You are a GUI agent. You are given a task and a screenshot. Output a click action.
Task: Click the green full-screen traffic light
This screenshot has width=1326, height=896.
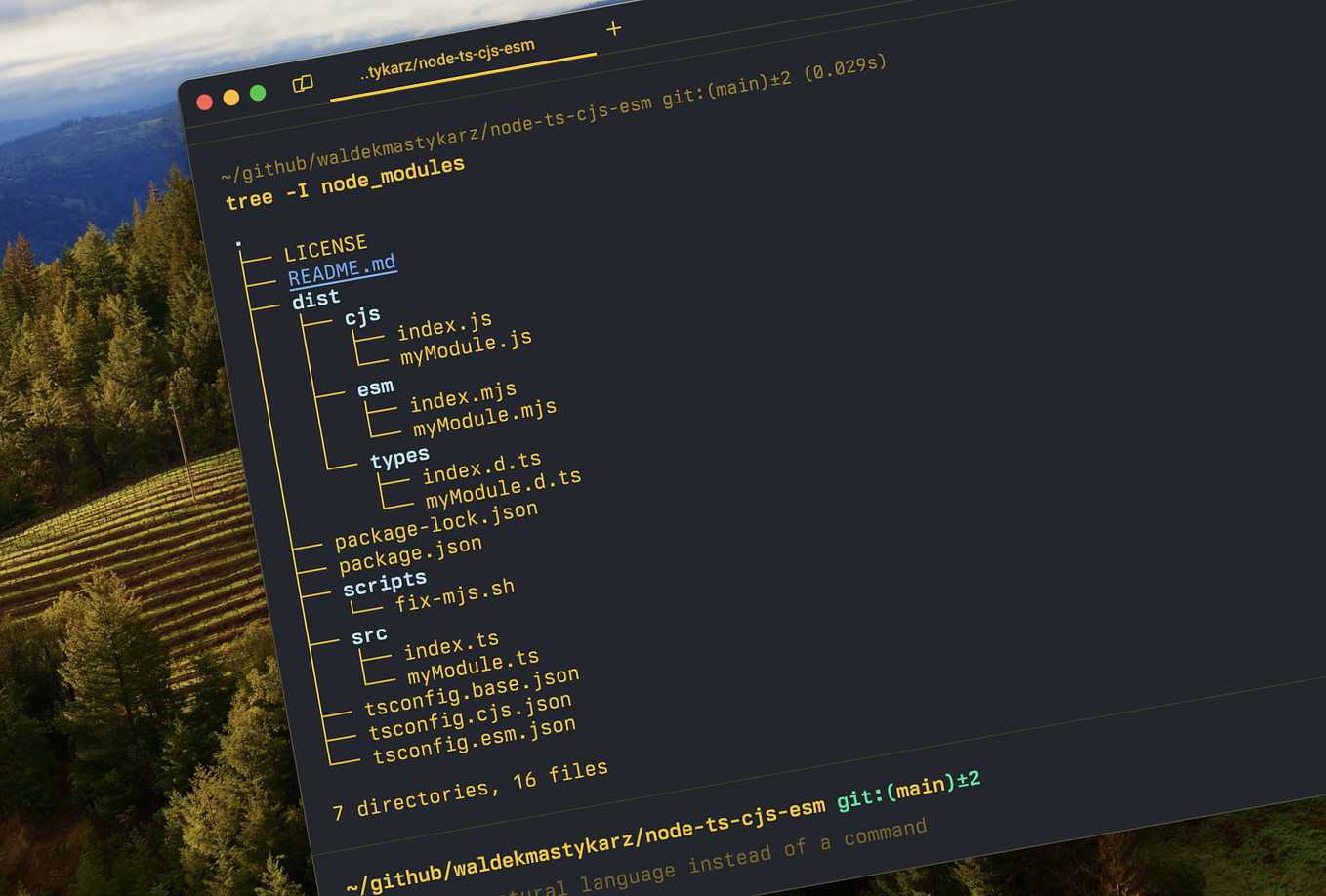257,93
